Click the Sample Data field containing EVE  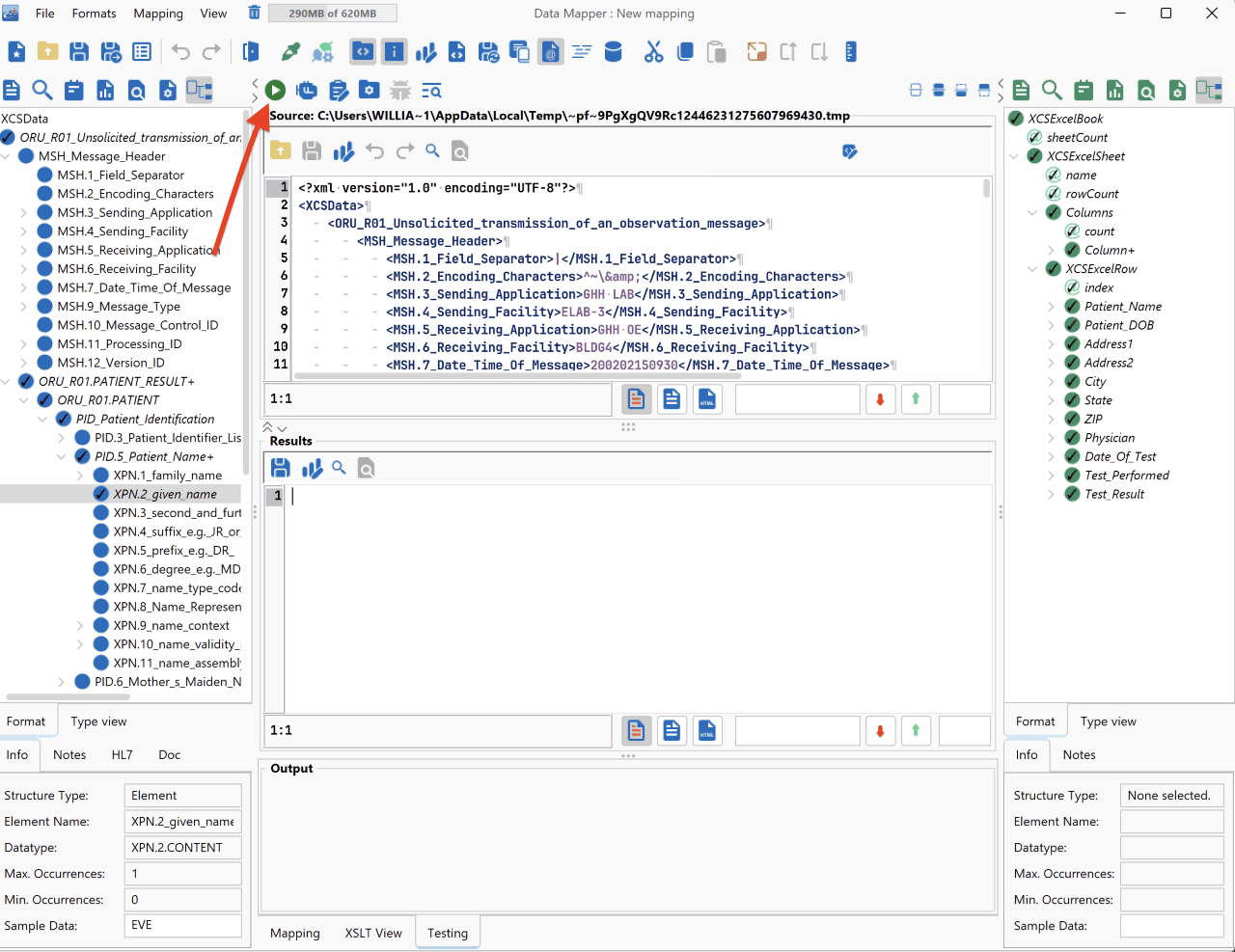[182, 925]
